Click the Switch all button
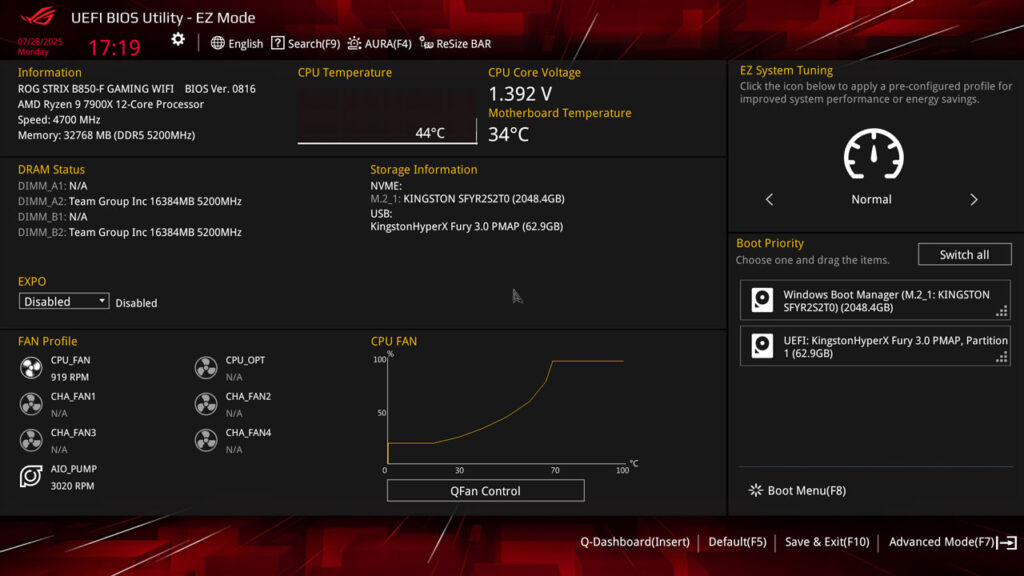 click(964, 254)
